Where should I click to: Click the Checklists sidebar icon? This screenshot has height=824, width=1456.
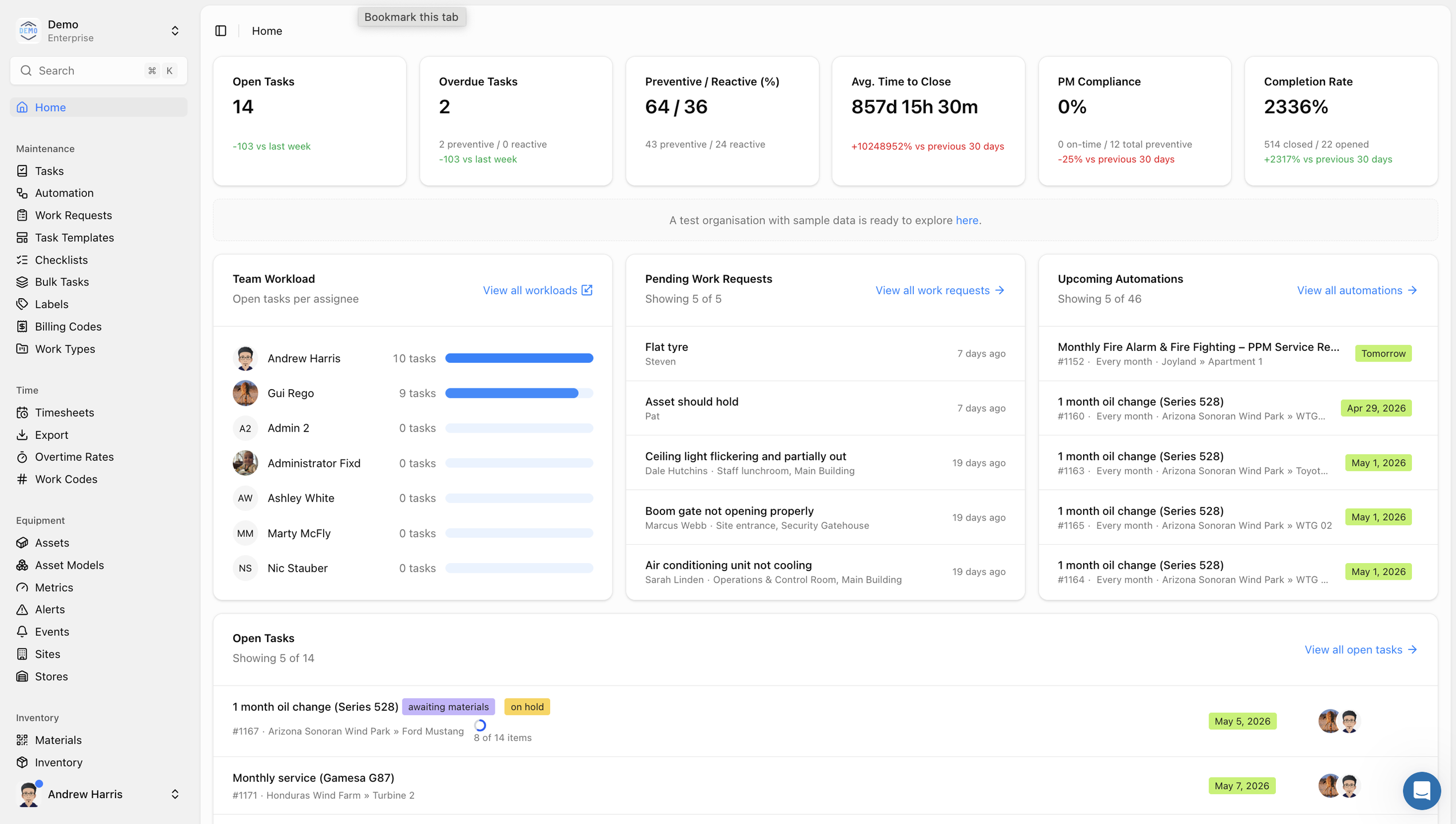click(22, 260)
